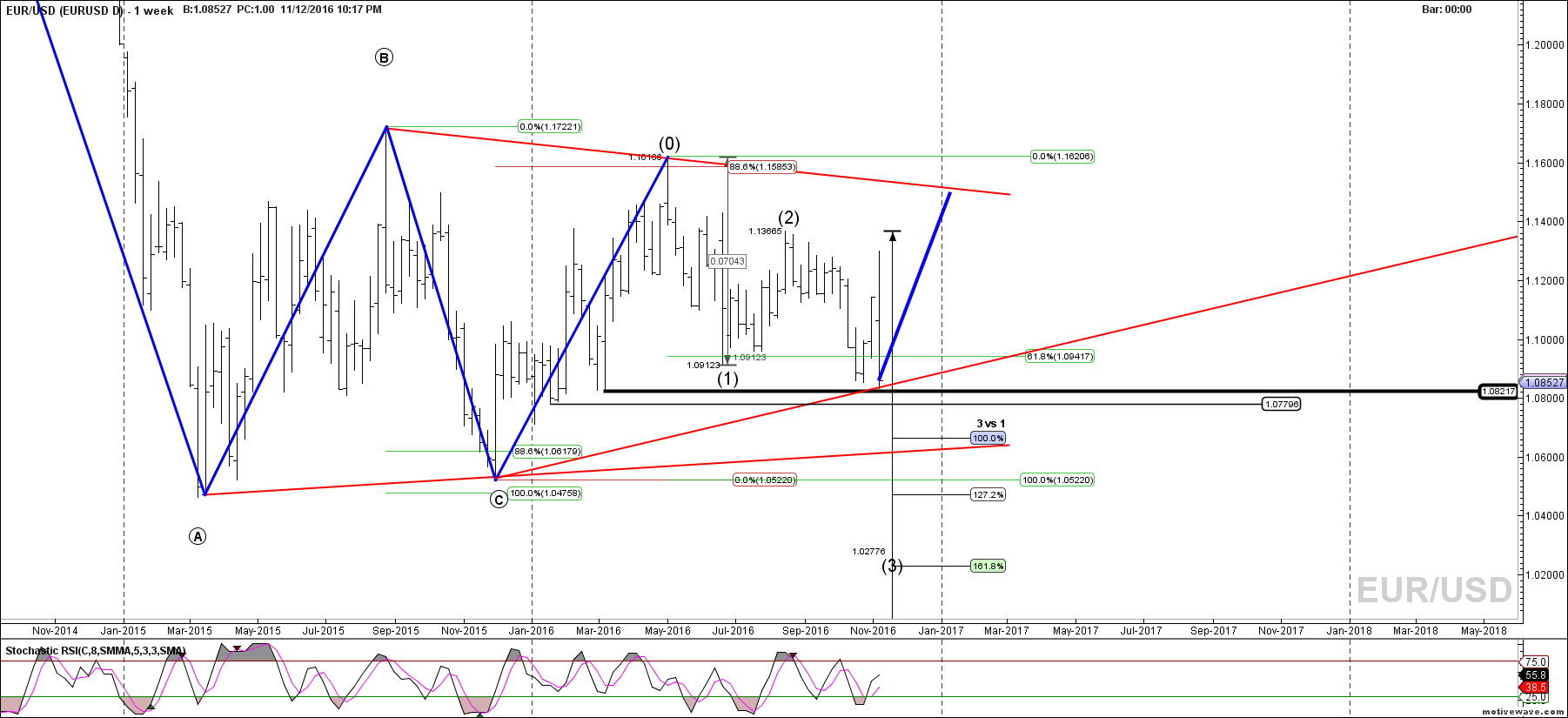
Task: Click the 1.12000 price axis label
Action: coord(1545,281)
